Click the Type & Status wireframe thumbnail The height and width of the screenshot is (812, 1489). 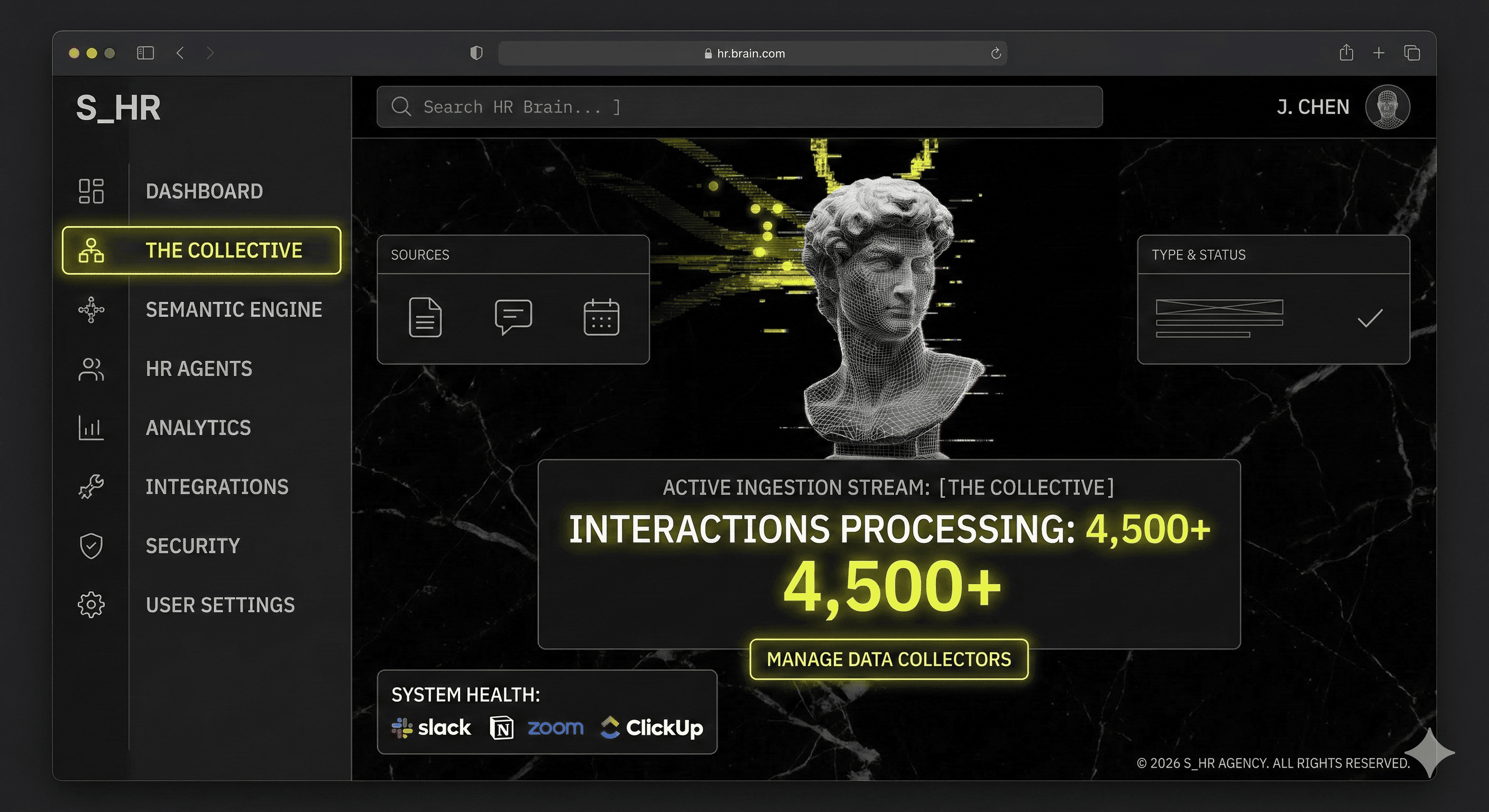point(1219,318)
